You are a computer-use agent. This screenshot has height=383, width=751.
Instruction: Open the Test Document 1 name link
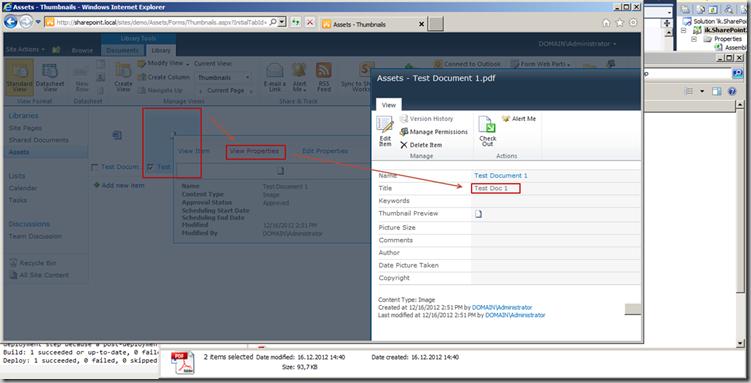501,176
